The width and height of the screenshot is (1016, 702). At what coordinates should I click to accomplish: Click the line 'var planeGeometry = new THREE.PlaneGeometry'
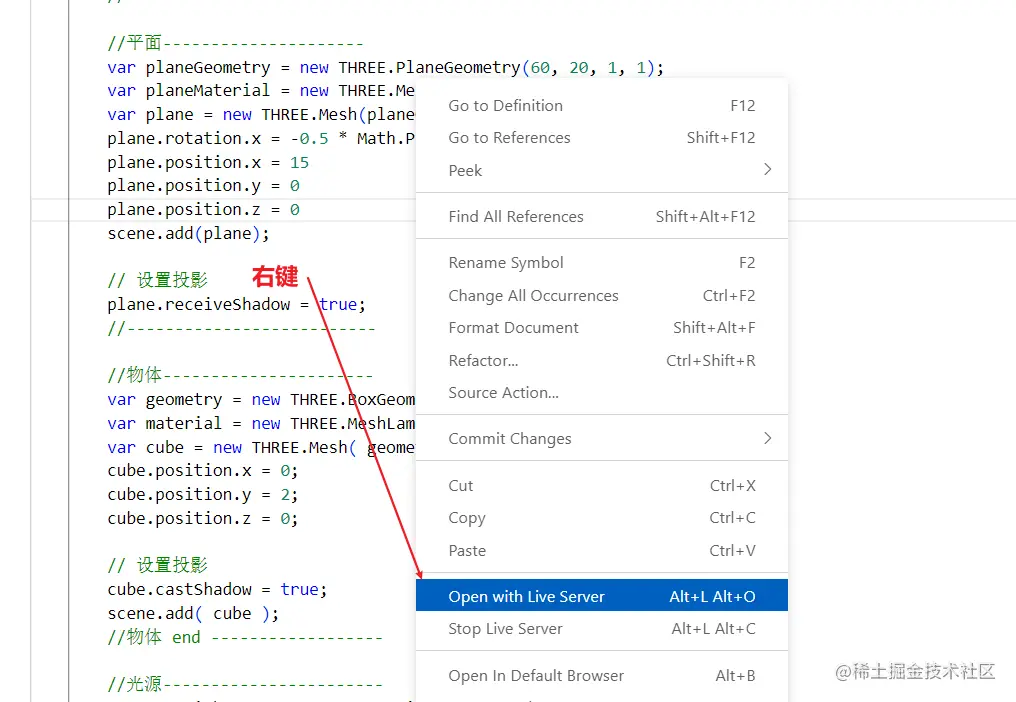click(386, 67)
